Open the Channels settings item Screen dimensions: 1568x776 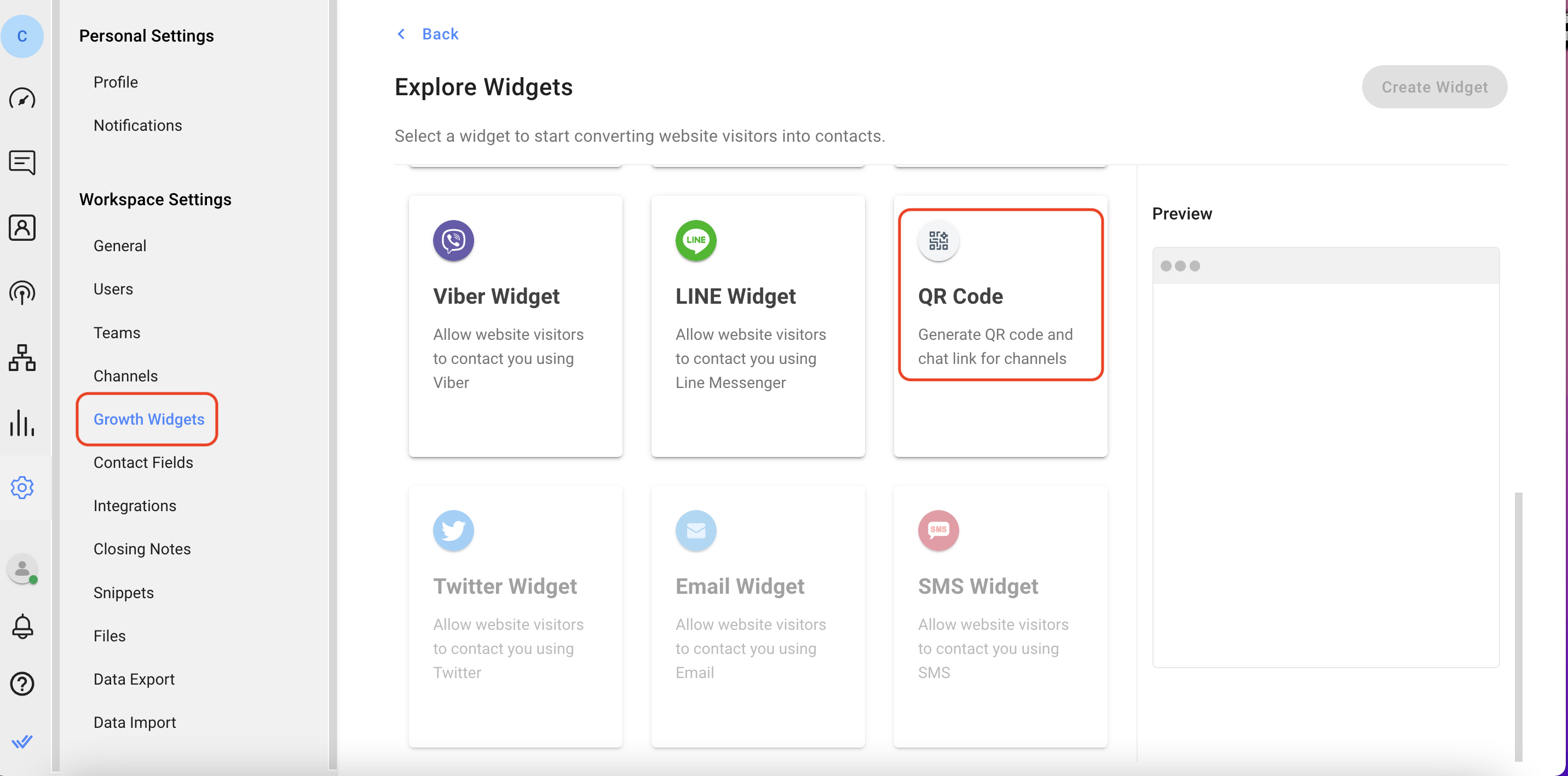point(125,376)
